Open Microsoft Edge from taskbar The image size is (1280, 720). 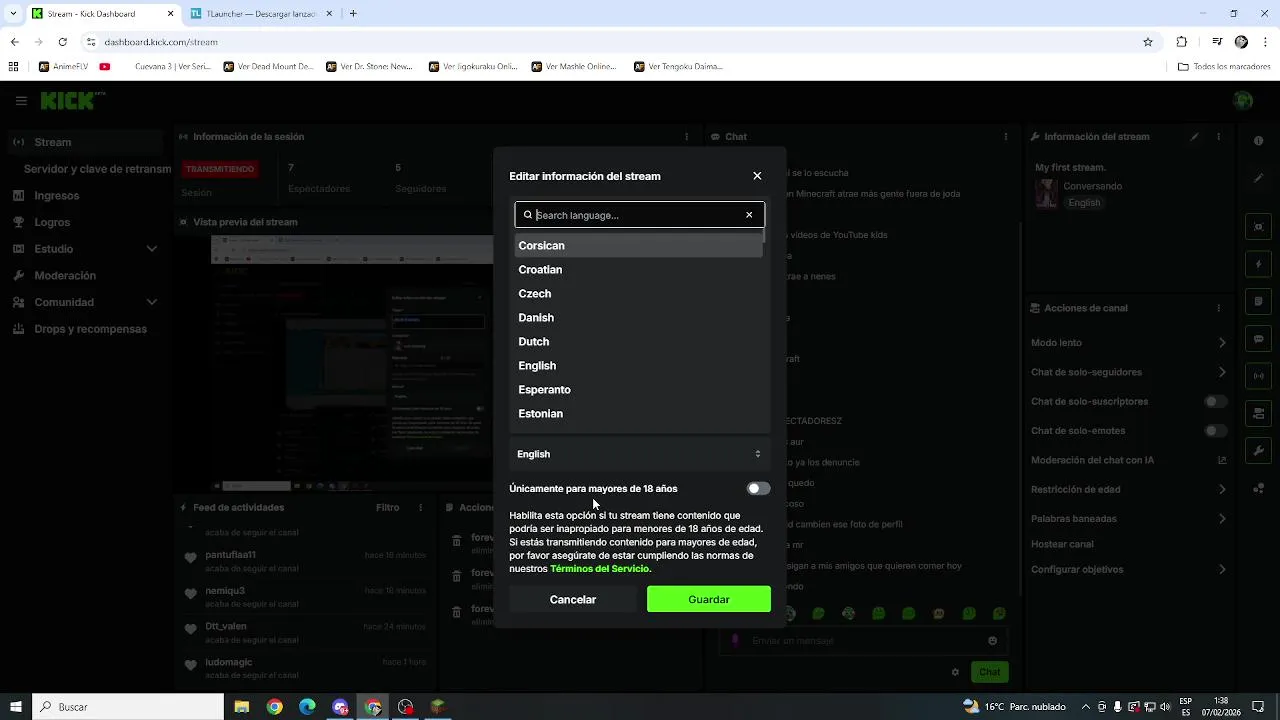click(307, 707)
